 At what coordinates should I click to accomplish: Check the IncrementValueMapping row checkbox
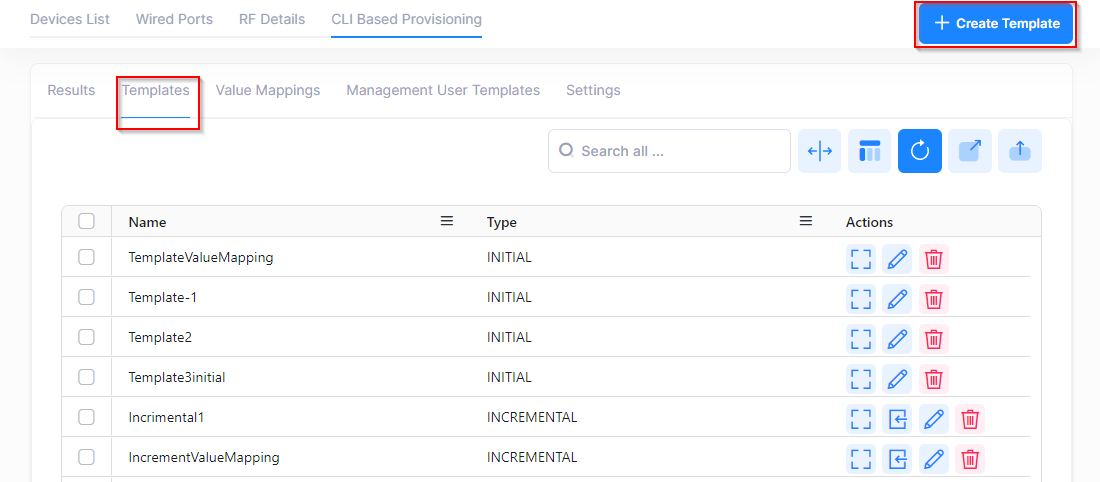coord(86,457)
